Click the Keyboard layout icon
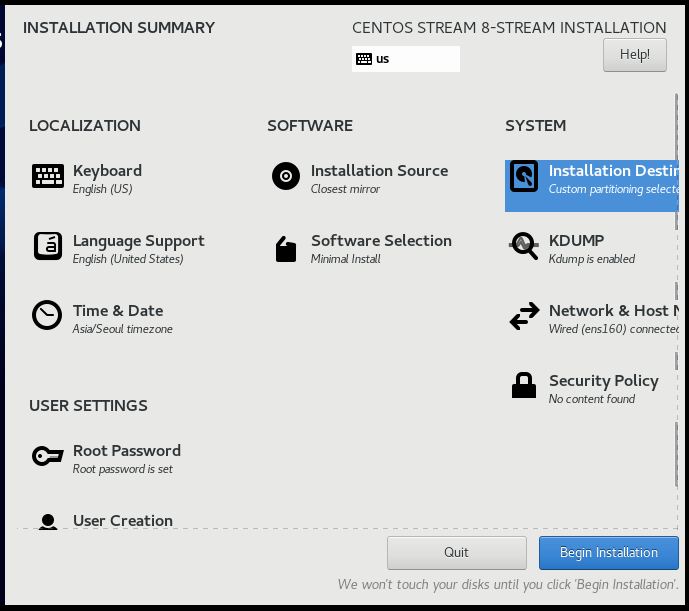This screenshot has width=689, height=611. 48,176
